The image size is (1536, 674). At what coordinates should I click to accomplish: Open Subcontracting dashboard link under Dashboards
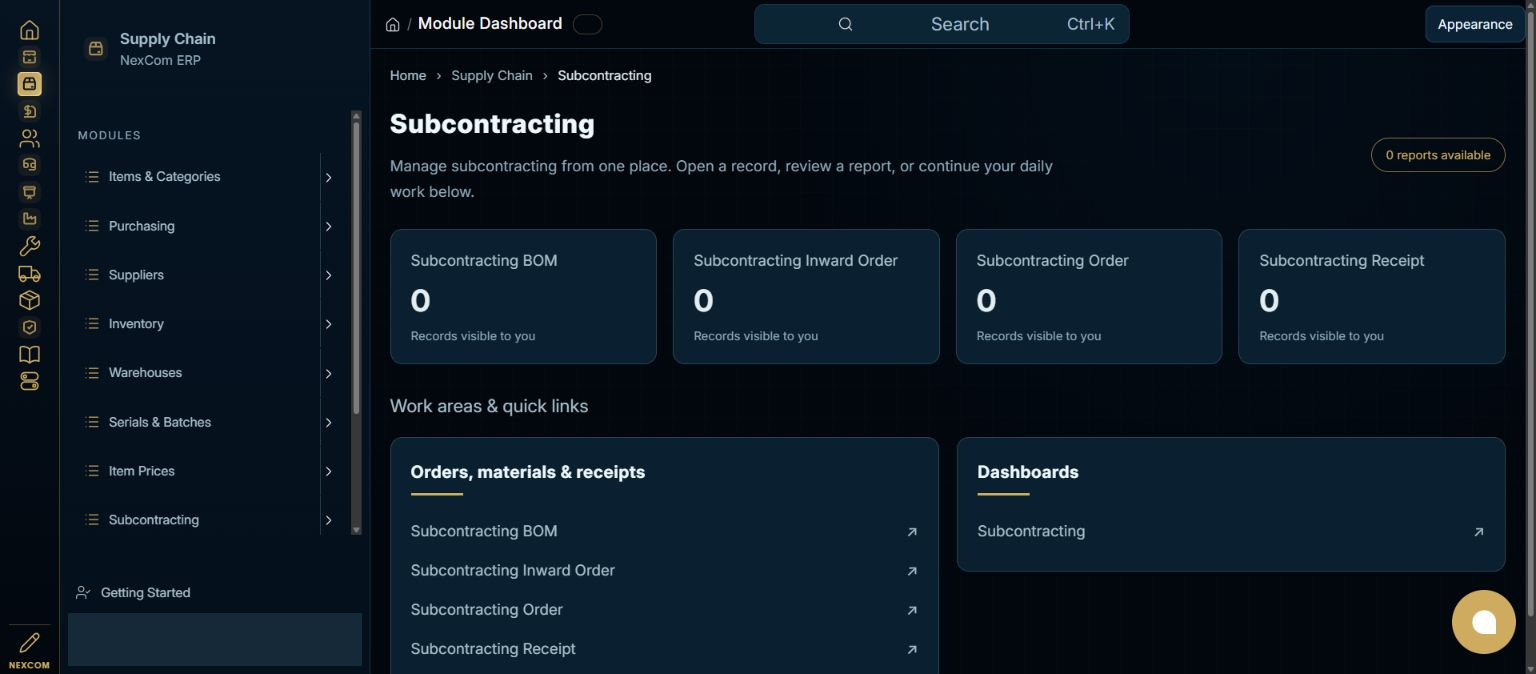pos(1231,532)
